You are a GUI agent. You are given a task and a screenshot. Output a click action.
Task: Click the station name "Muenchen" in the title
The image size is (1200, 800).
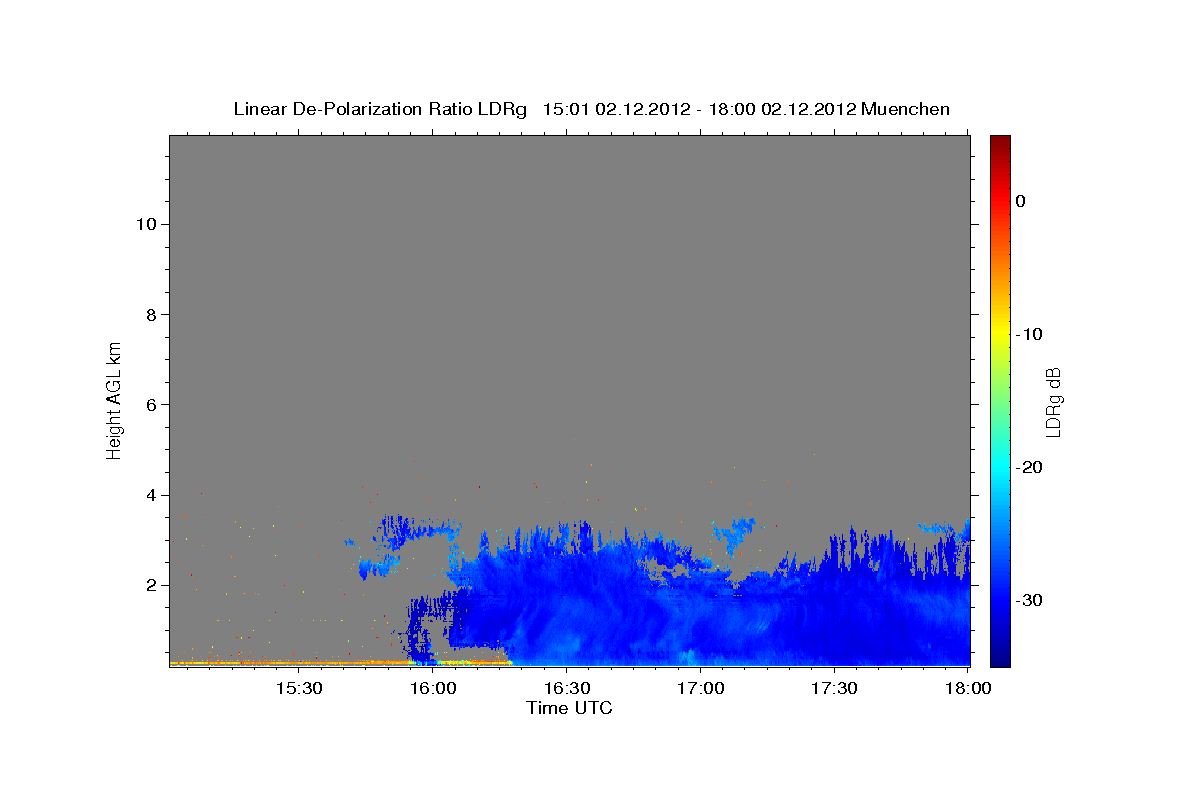pyautogui.click(x=906, y=109)
